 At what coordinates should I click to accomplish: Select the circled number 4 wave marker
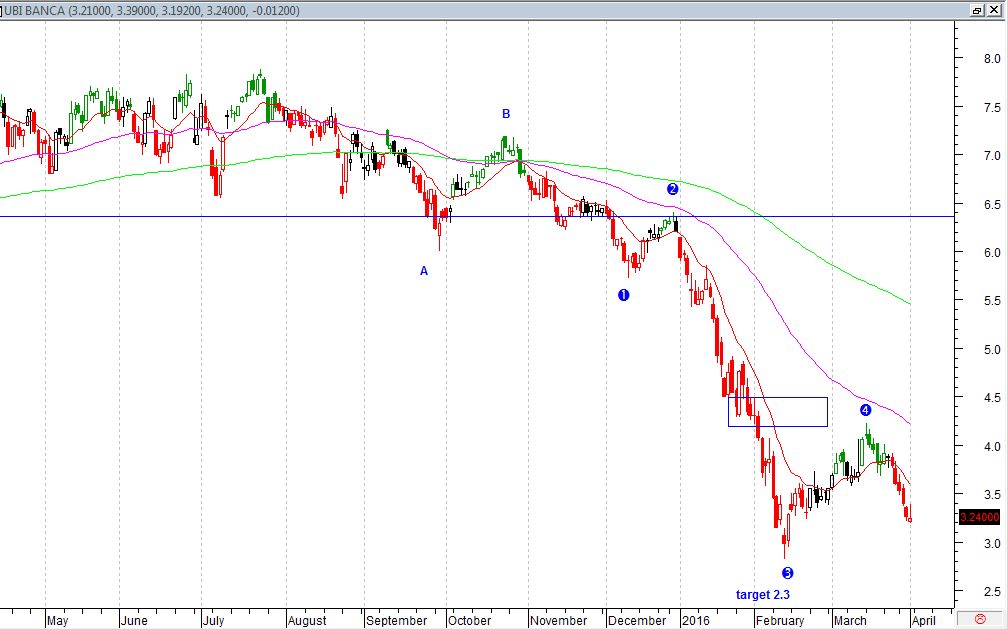tap(865, 410)
